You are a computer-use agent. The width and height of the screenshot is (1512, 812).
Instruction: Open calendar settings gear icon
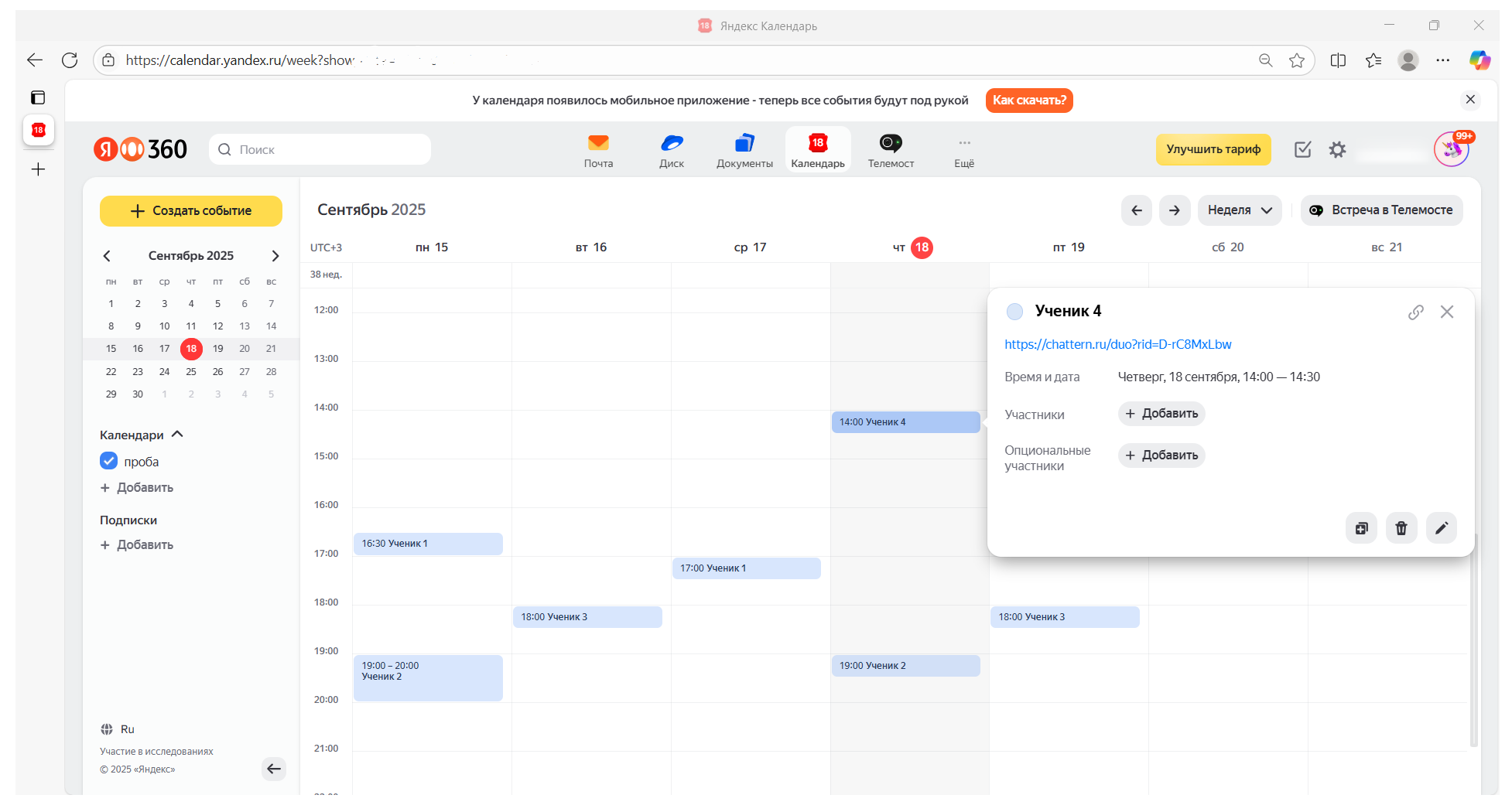click(x=1337, y=149)
